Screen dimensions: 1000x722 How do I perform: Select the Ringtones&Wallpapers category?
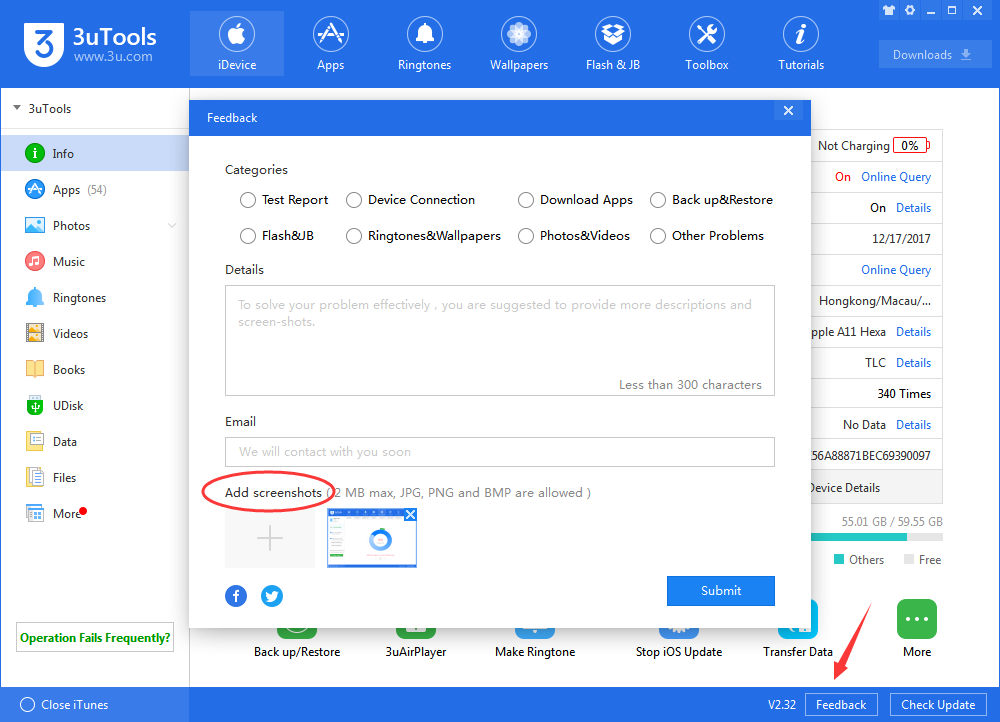[x=354, y=236]
